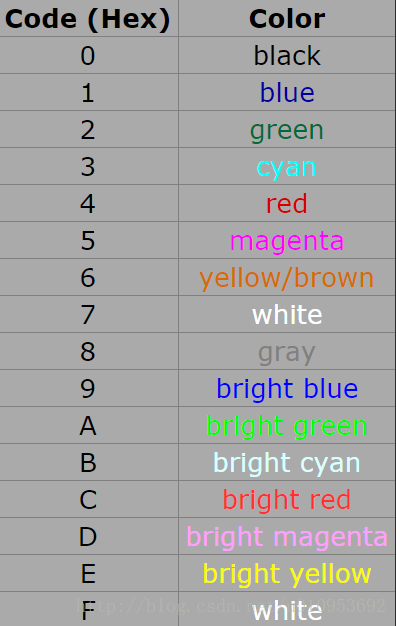Select the code cell '8'
Screen dimensions: 397x626
pos(89,351)
